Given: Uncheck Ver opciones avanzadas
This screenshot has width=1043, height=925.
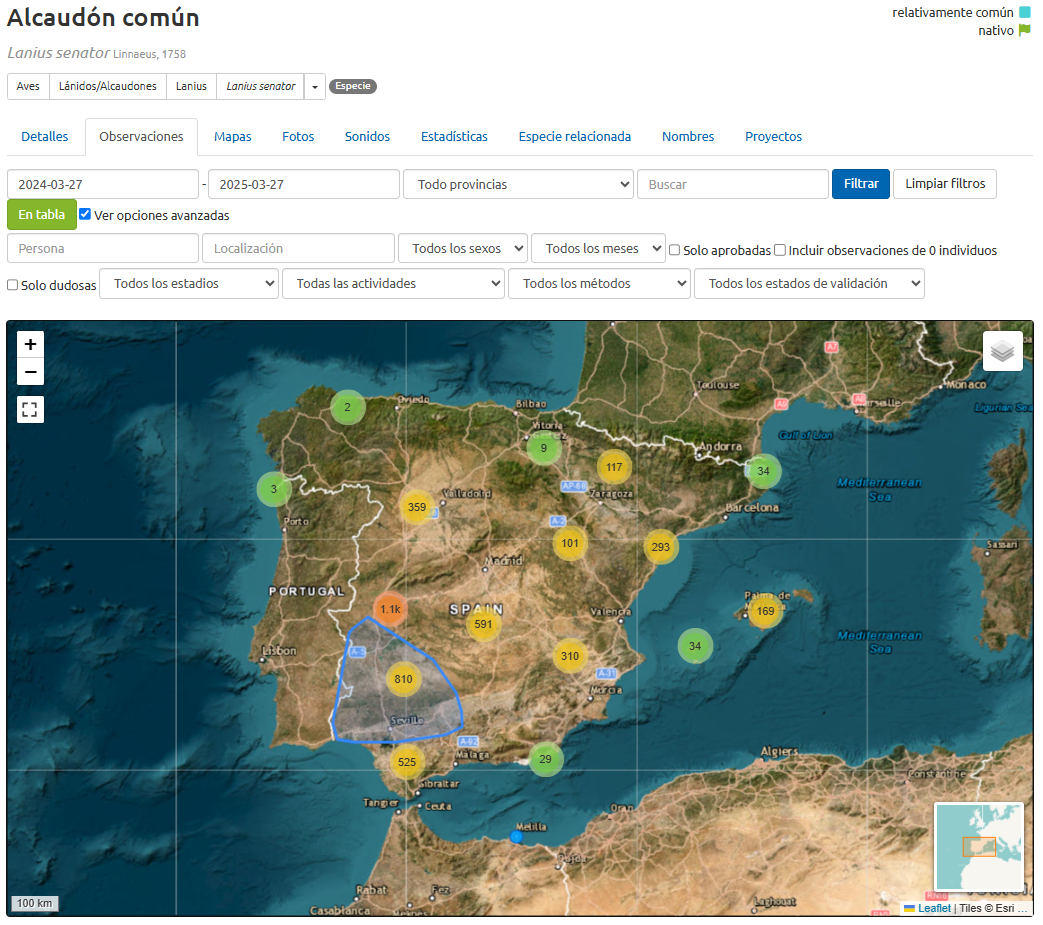Looking at the screenshot, I should coord(85,214).
